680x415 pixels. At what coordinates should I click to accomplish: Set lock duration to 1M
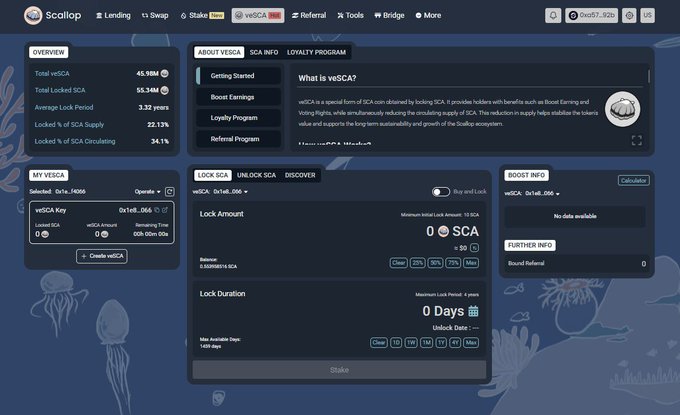(427, 343)
